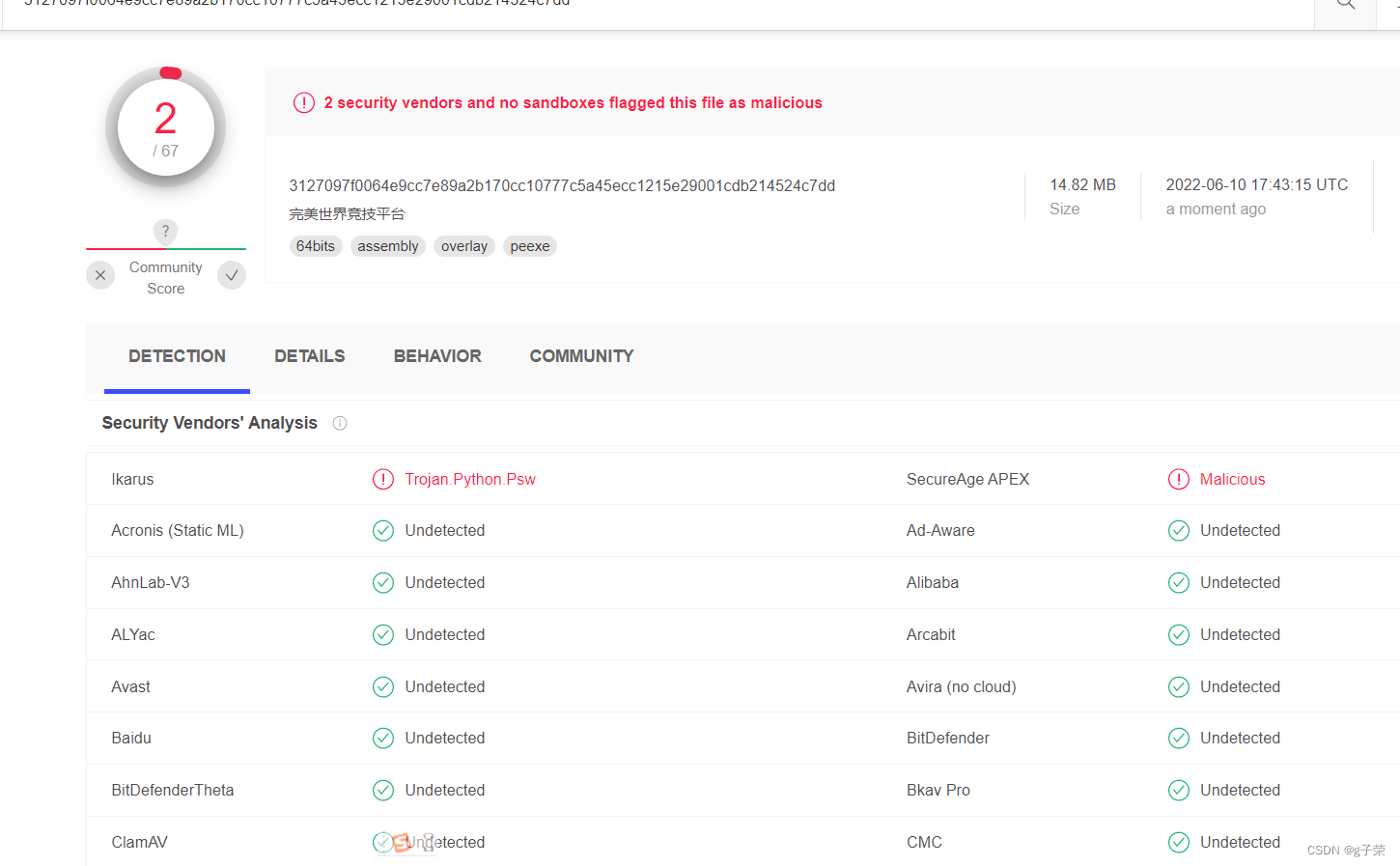Click the green check beside BitDefender verdict
Image resolution: width=1400 pixels, height=866 pixels.
[x=1179, y=738]
